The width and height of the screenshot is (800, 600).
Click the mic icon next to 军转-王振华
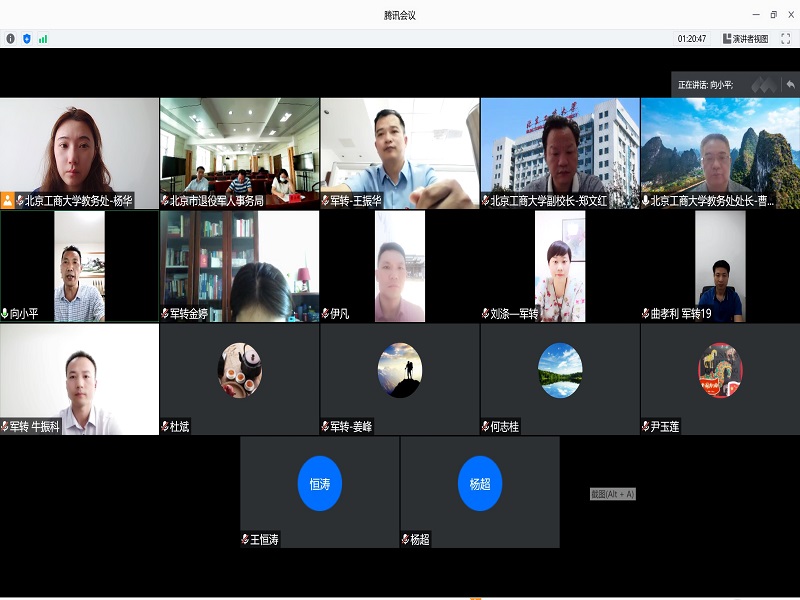point(325,199)
